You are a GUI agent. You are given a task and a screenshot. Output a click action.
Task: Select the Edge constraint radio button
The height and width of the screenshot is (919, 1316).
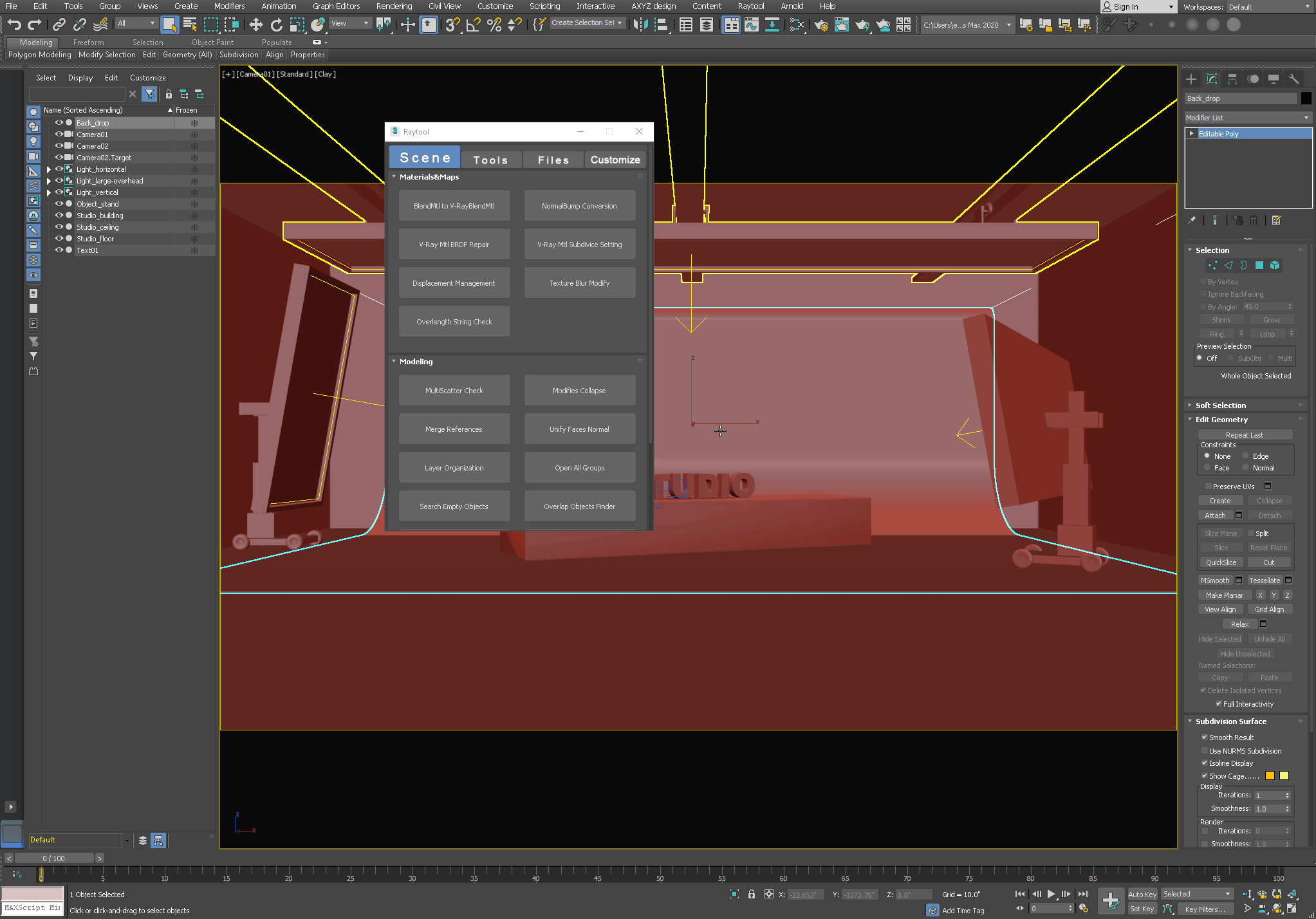coord(1246,456)
